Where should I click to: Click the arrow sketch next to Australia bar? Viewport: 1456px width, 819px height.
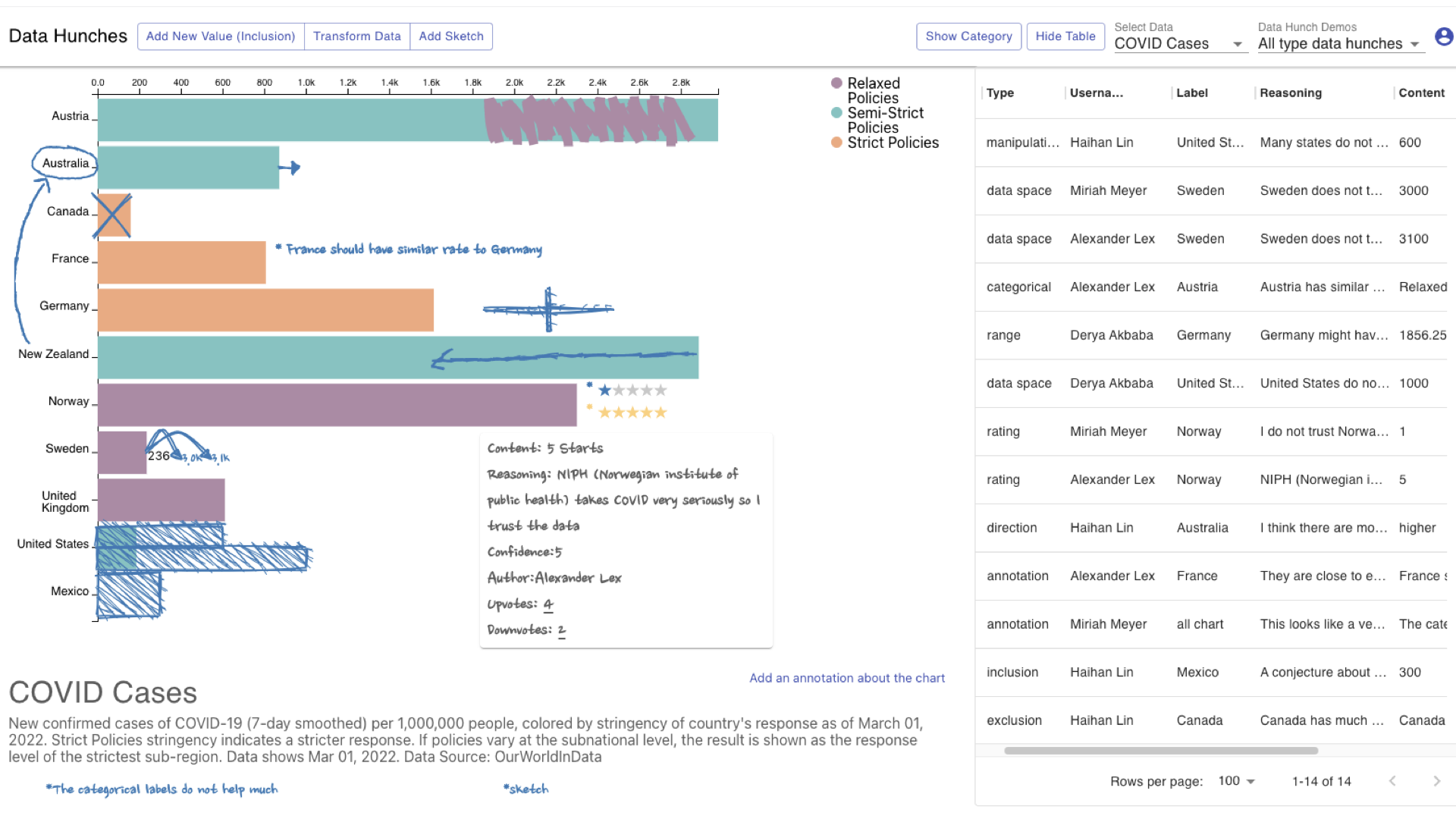point(290,168)
